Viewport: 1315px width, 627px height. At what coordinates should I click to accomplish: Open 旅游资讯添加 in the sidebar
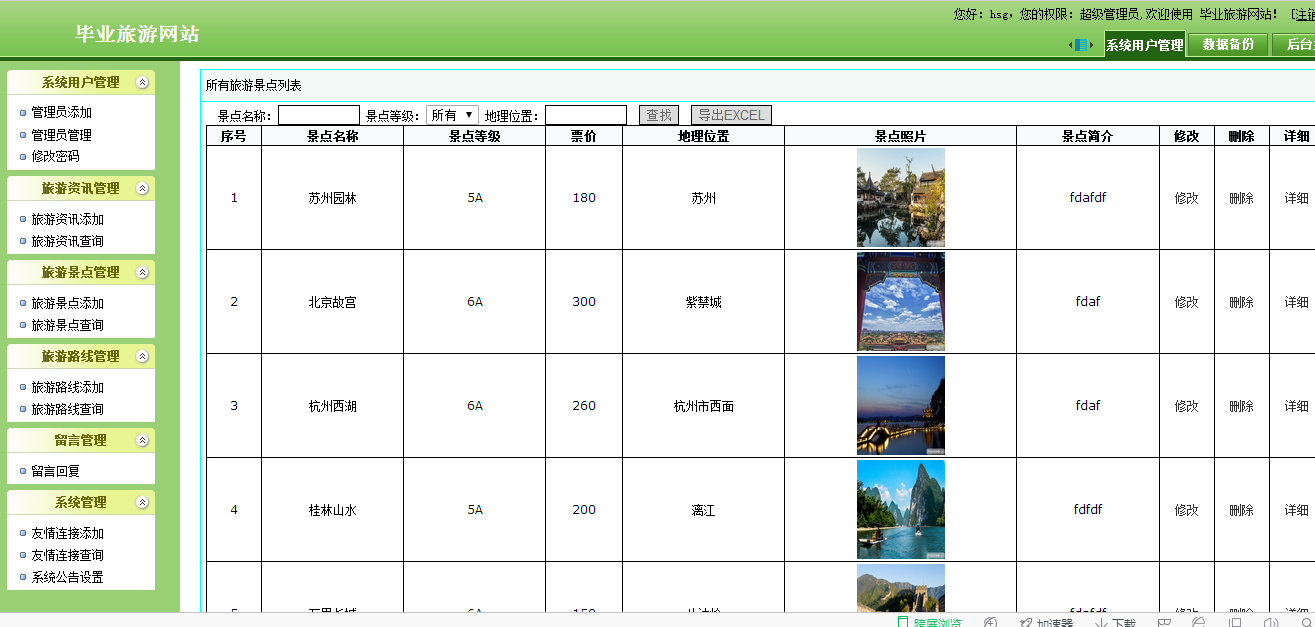pyautogui.click(x=68, y=219)
